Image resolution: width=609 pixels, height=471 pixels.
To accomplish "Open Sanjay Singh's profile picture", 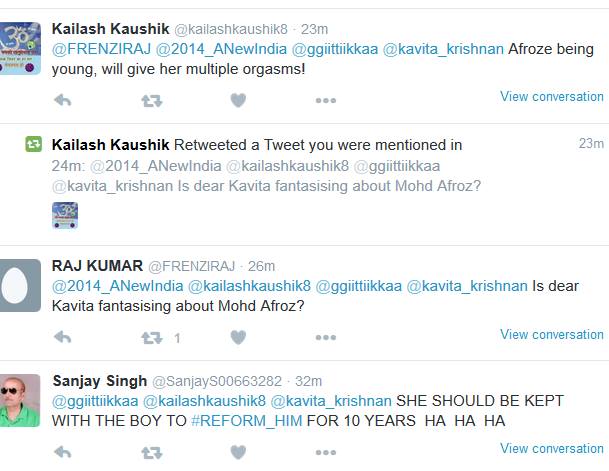I will (20, 399).
